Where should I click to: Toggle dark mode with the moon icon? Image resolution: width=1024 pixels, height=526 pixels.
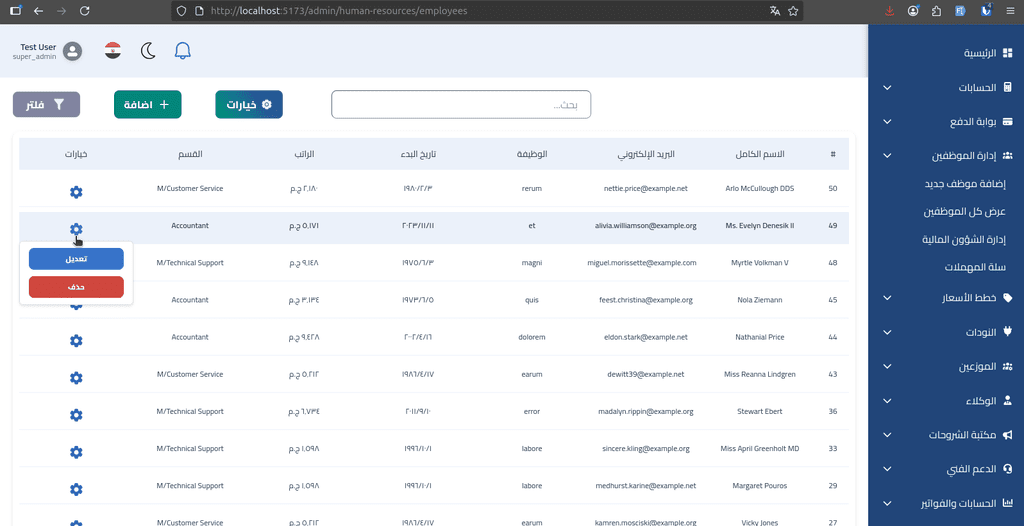tap(148, 51)
